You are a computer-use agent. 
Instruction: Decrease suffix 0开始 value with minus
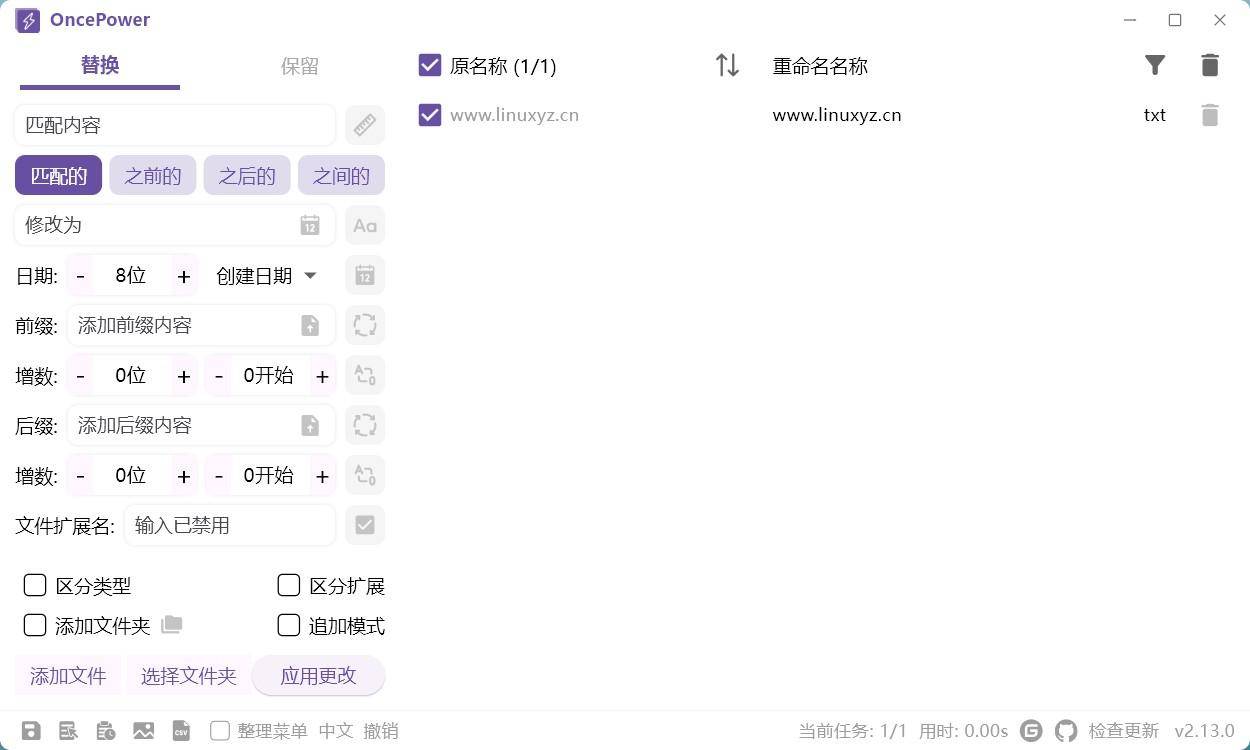click(219, 476)
